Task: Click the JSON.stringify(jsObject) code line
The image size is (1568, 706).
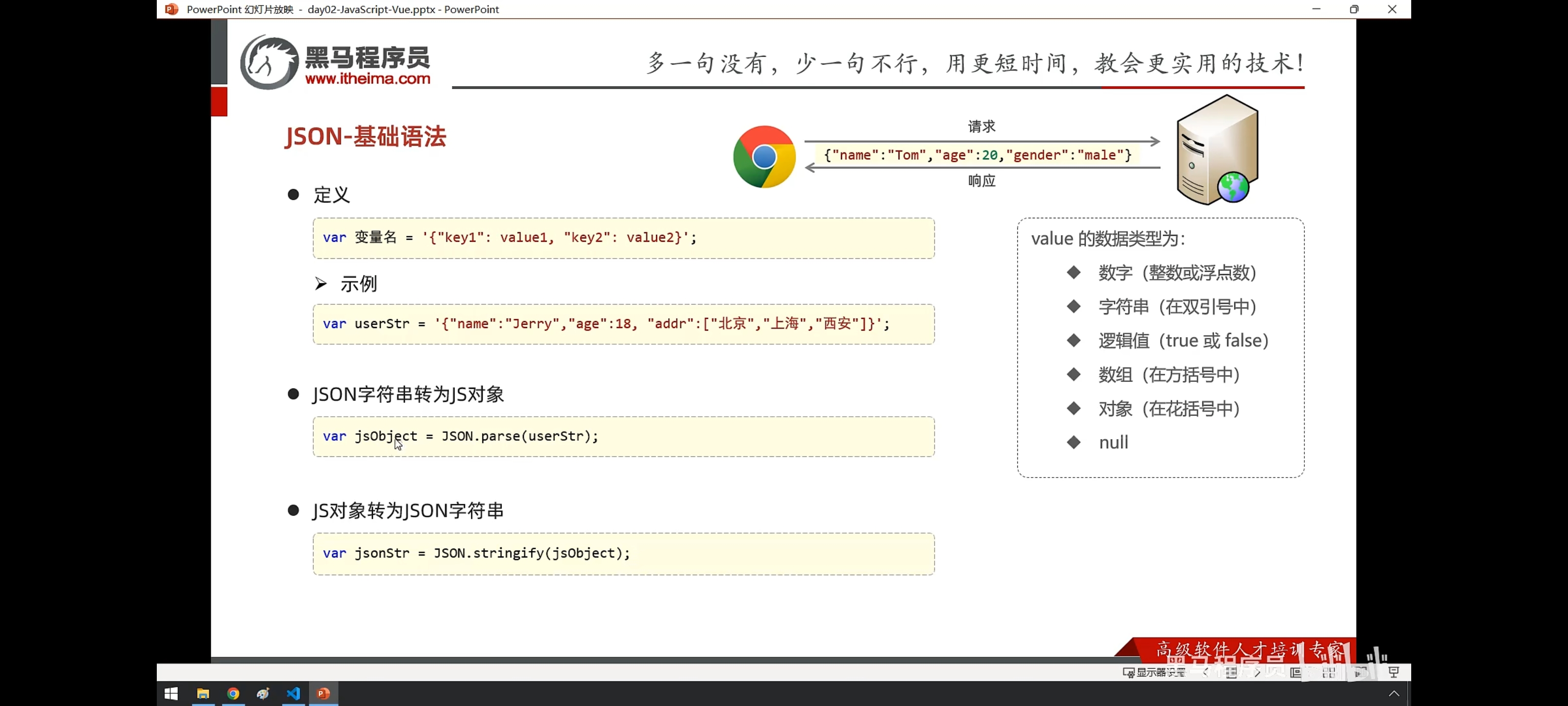Action: coord(476,553)
